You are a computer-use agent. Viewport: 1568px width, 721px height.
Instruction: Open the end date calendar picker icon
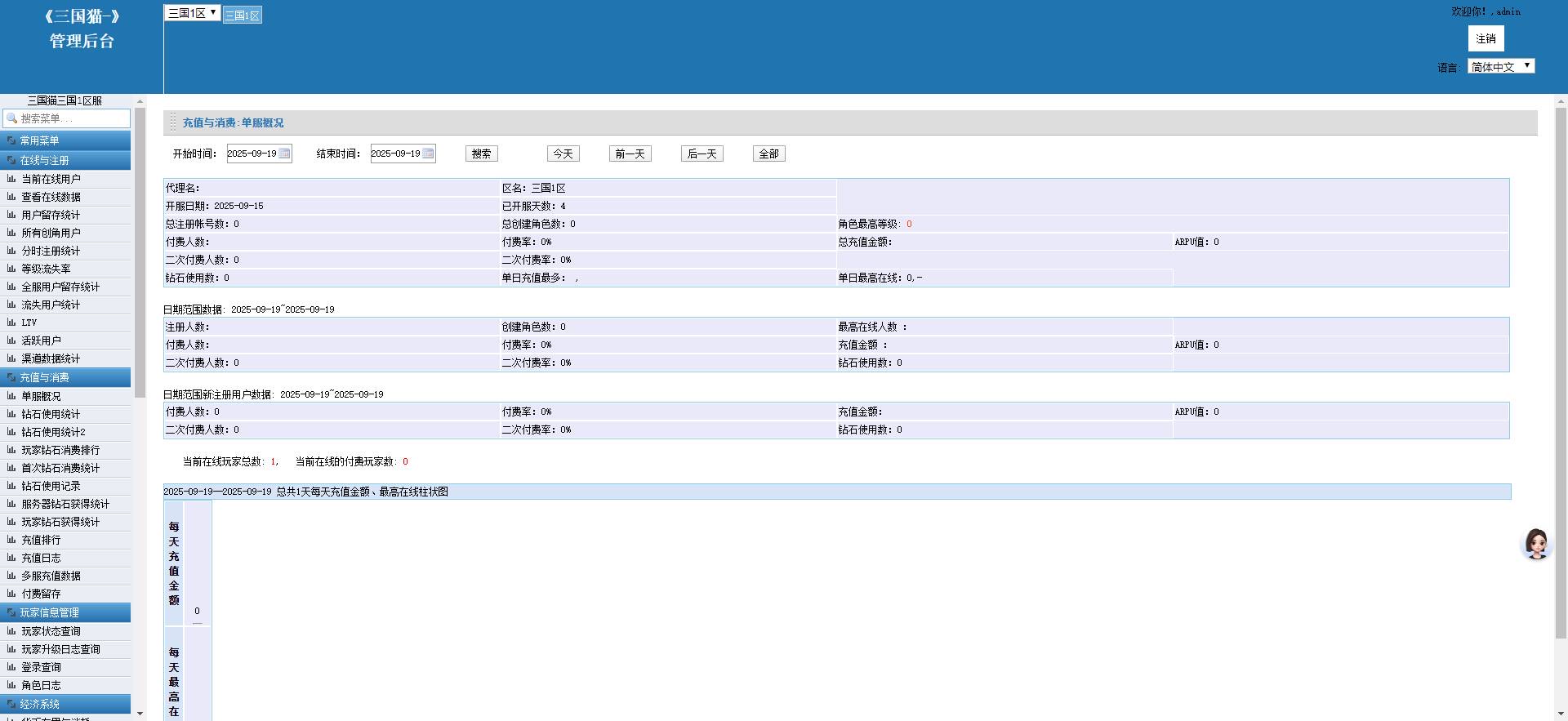pyautogui.click(x=428, y=154)
